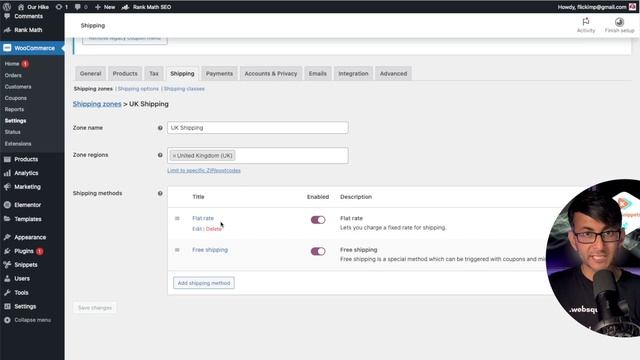The height and width of the screenshot is (360, 640).
Task: Show Zone regions help tooltip icon
Action: point(160,155)
